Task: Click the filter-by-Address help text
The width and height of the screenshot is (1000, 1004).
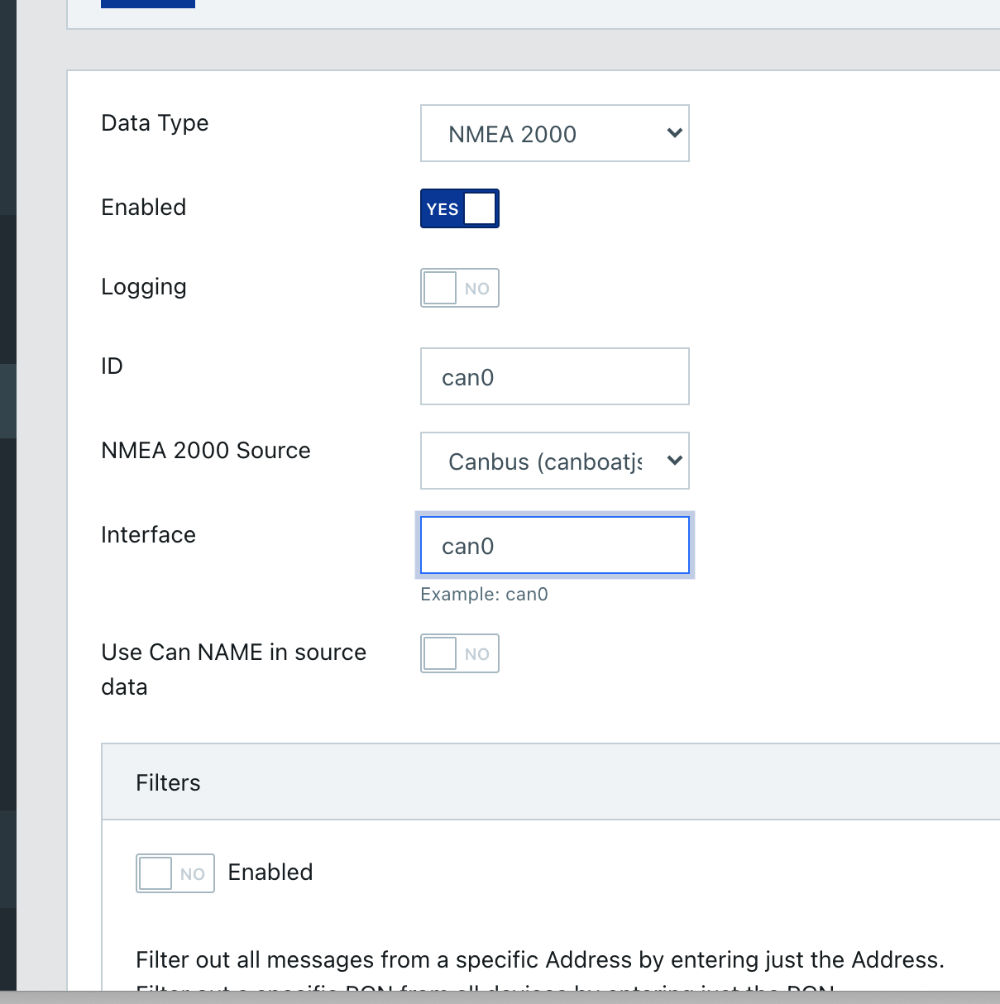Action: coord(540,961)
